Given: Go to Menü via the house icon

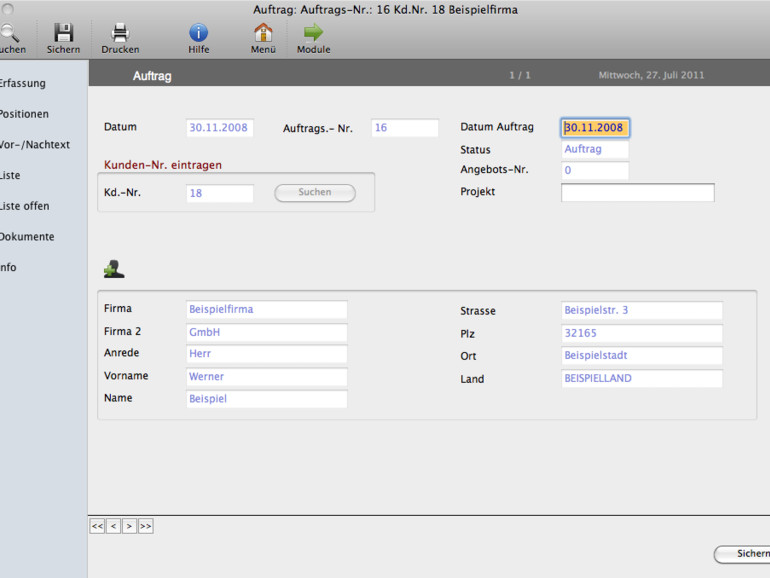Looking at the screenshot, I should [263, 32].
